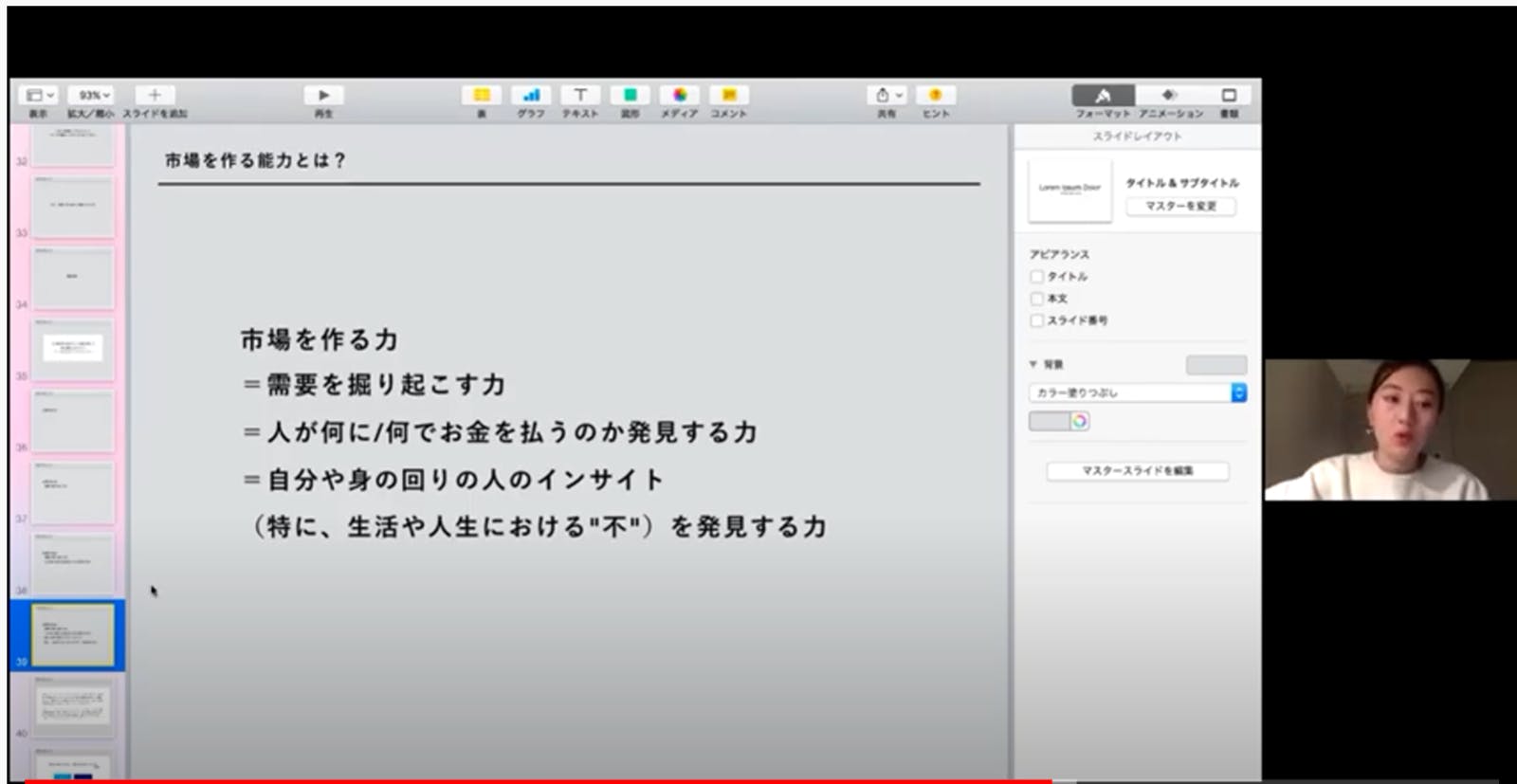Enable the タイトル appearance checkbox

(x=1037, y=277)
